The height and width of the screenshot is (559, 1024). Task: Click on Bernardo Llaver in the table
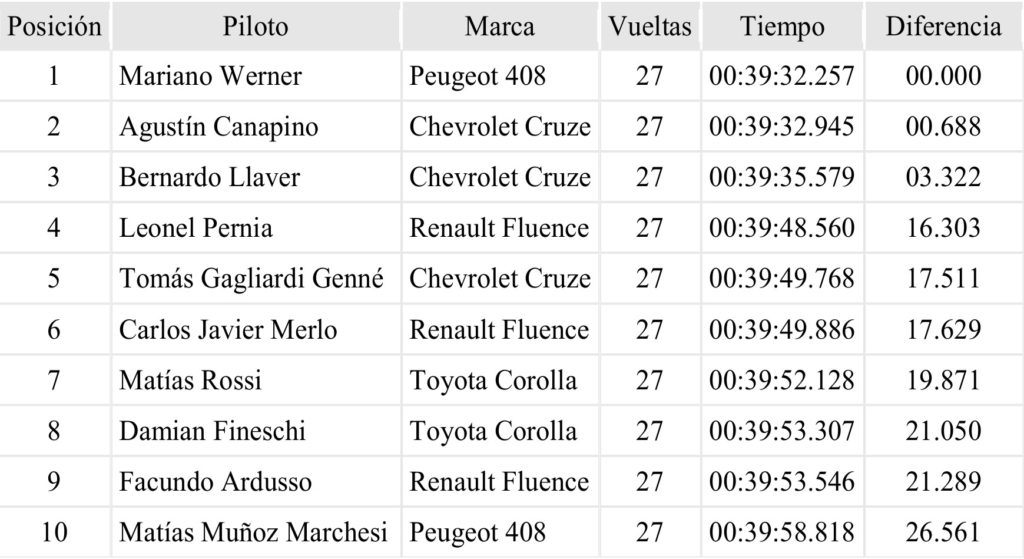pos(209,178)
